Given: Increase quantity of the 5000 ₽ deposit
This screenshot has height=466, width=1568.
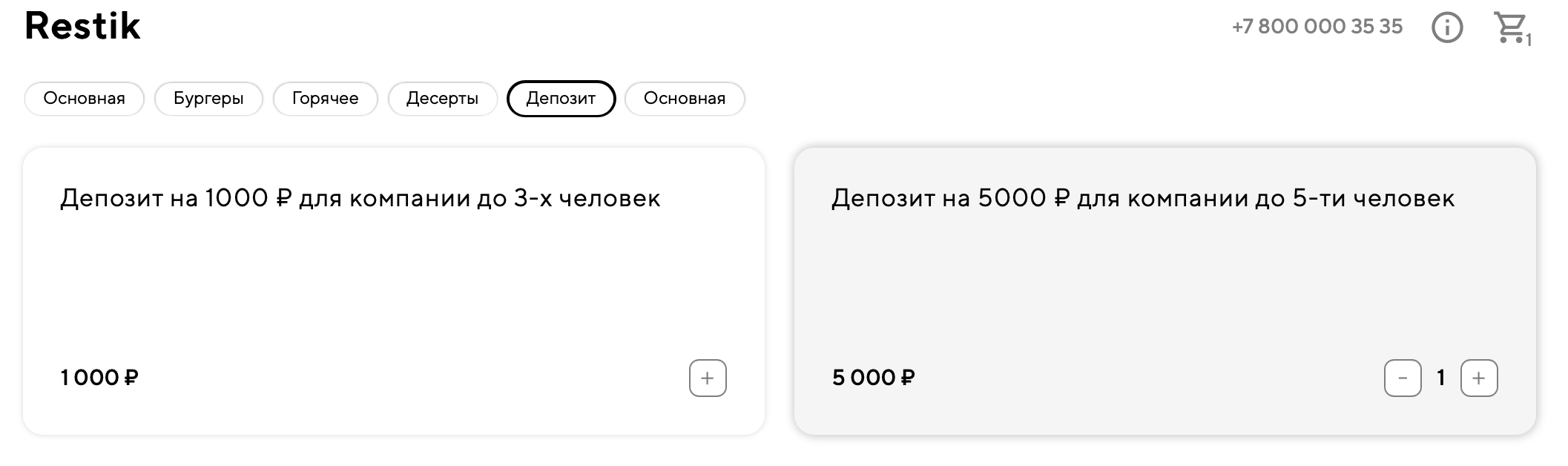Looking at the screenshot, I should (1478, 378).
